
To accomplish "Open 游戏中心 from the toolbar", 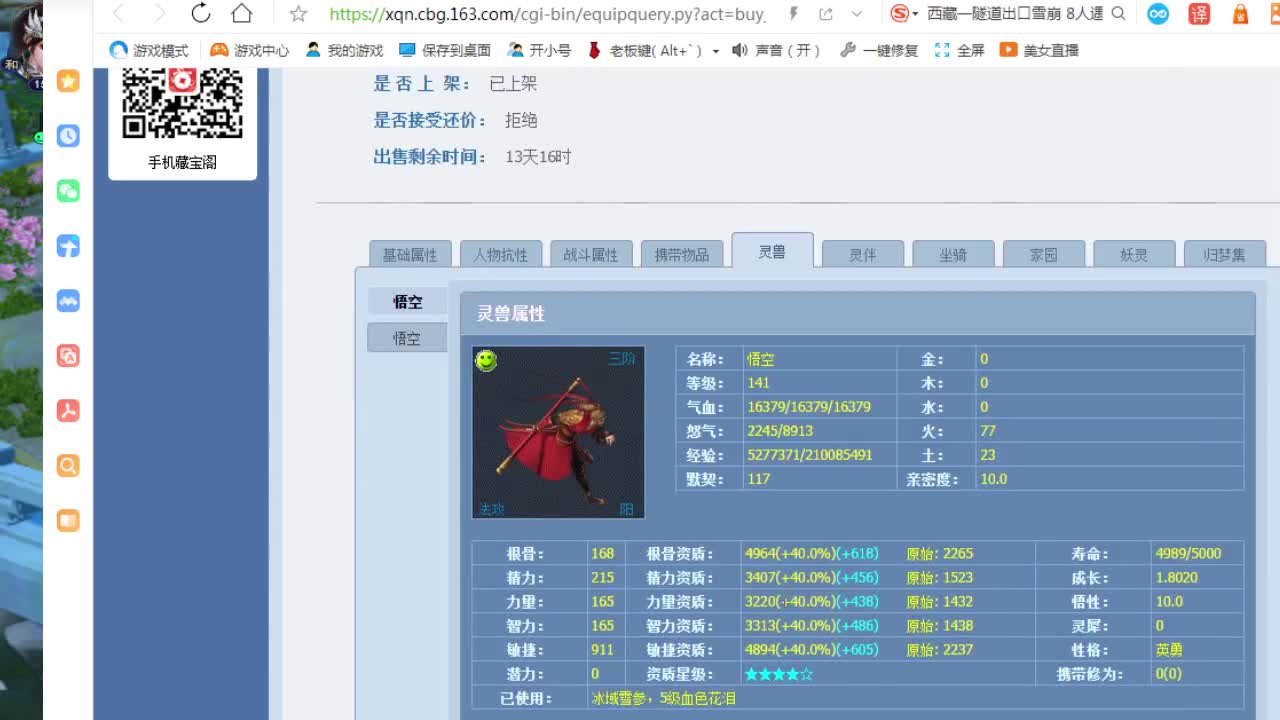I will coord(249,50).
